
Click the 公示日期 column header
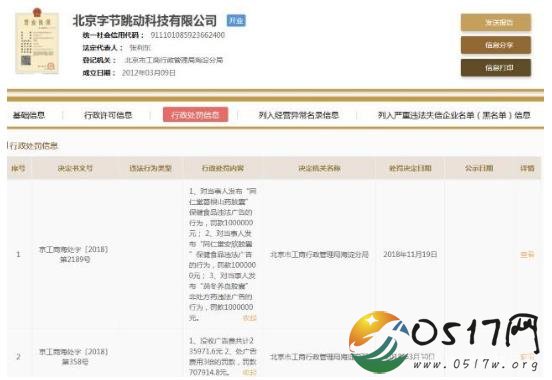click(479, 168)
